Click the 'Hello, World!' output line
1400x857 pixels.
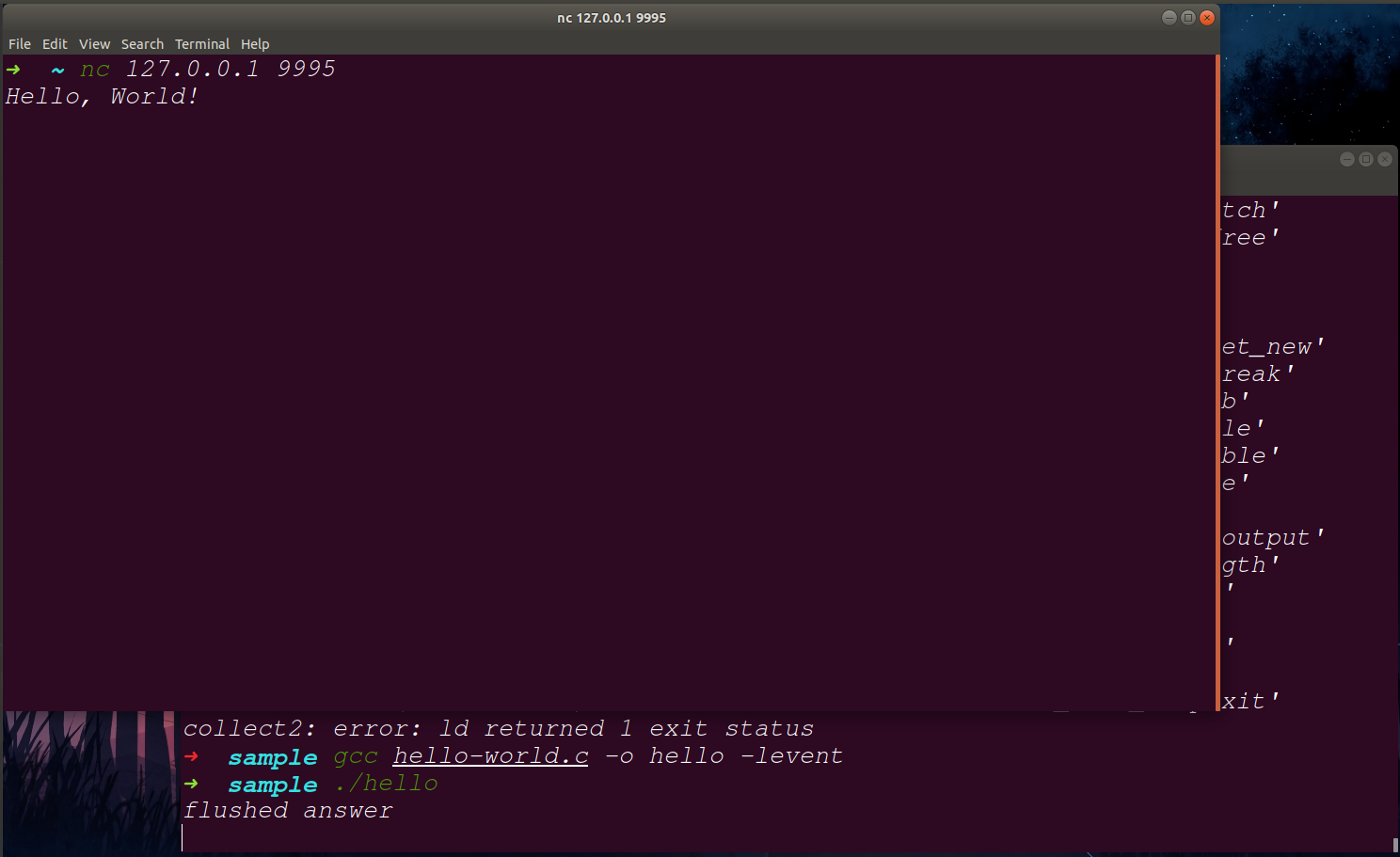102,97
